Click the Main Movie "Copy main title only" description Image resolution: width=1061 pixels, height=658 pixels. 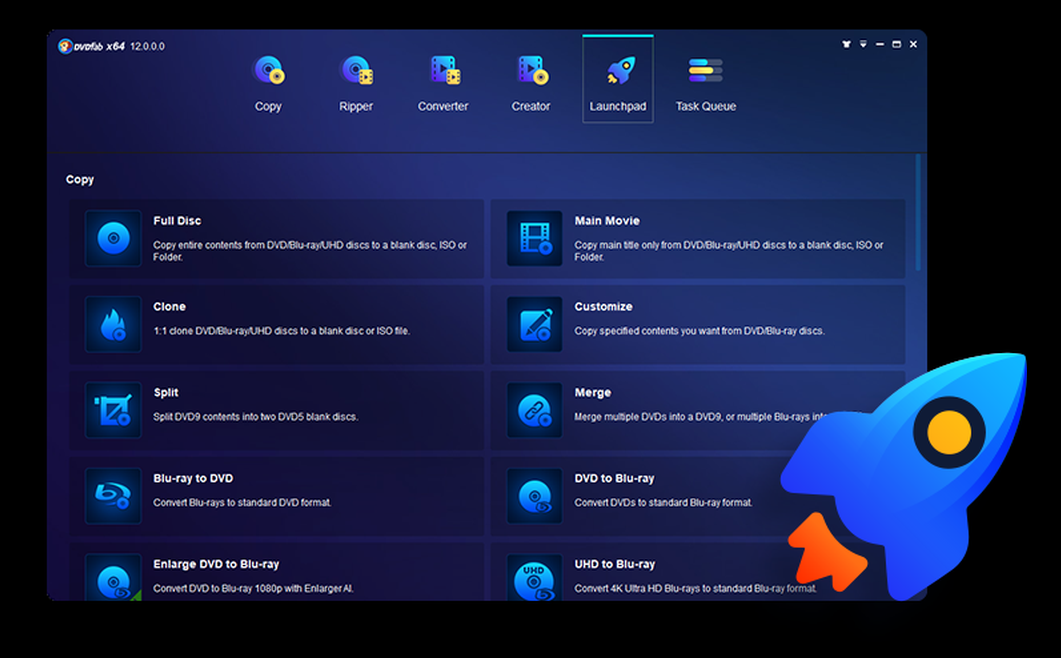pos(729,250)
